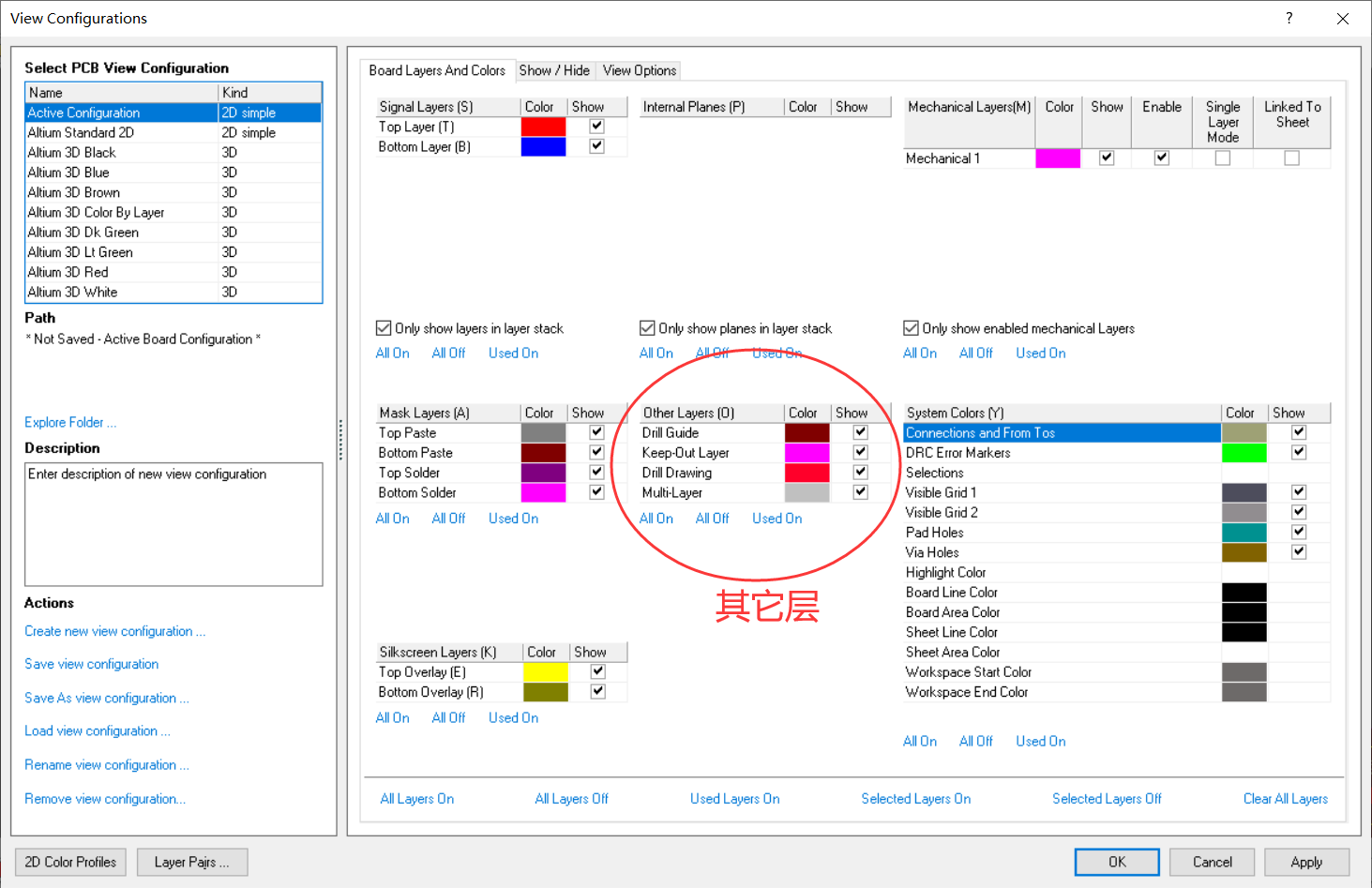This screenshot has height=888, width=1372.
Task: Click Save view configuration link
Action: click(92, 664)
